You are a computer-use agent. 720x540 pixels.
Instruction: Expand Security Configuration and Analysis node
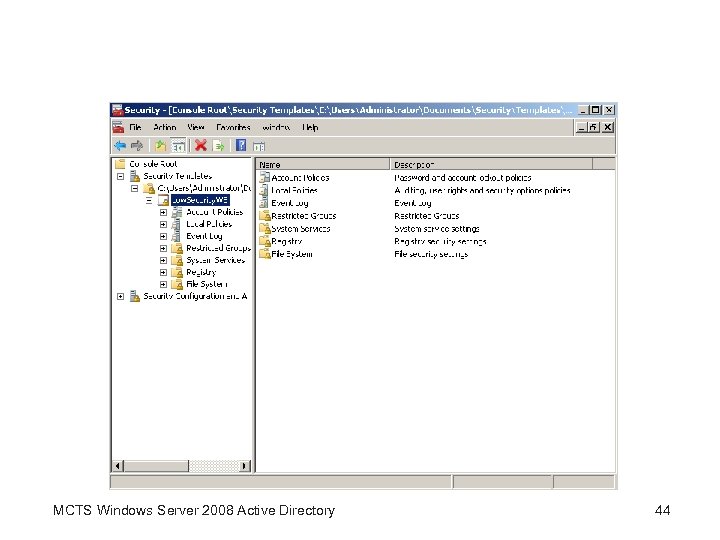[x=120, y=297]
